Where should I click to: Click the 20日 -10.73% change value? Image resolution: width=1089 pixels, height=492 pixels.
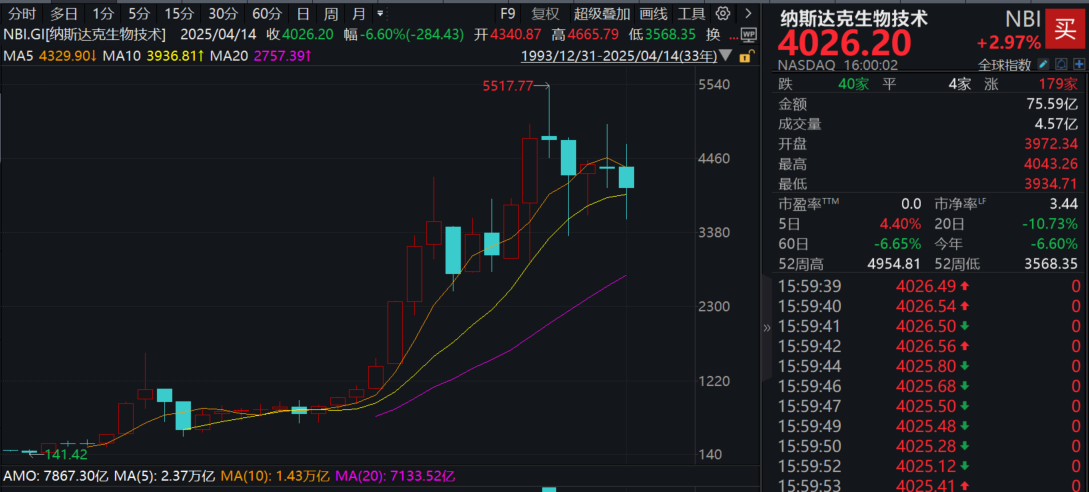pos(1052,224)
